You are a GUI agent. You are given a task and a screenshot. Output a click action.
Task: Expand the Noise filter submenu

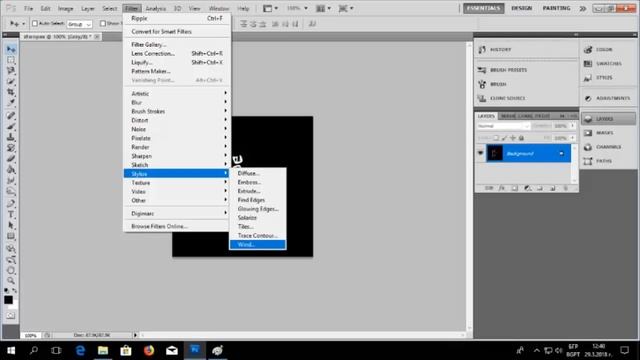click(x=176, y=129)
